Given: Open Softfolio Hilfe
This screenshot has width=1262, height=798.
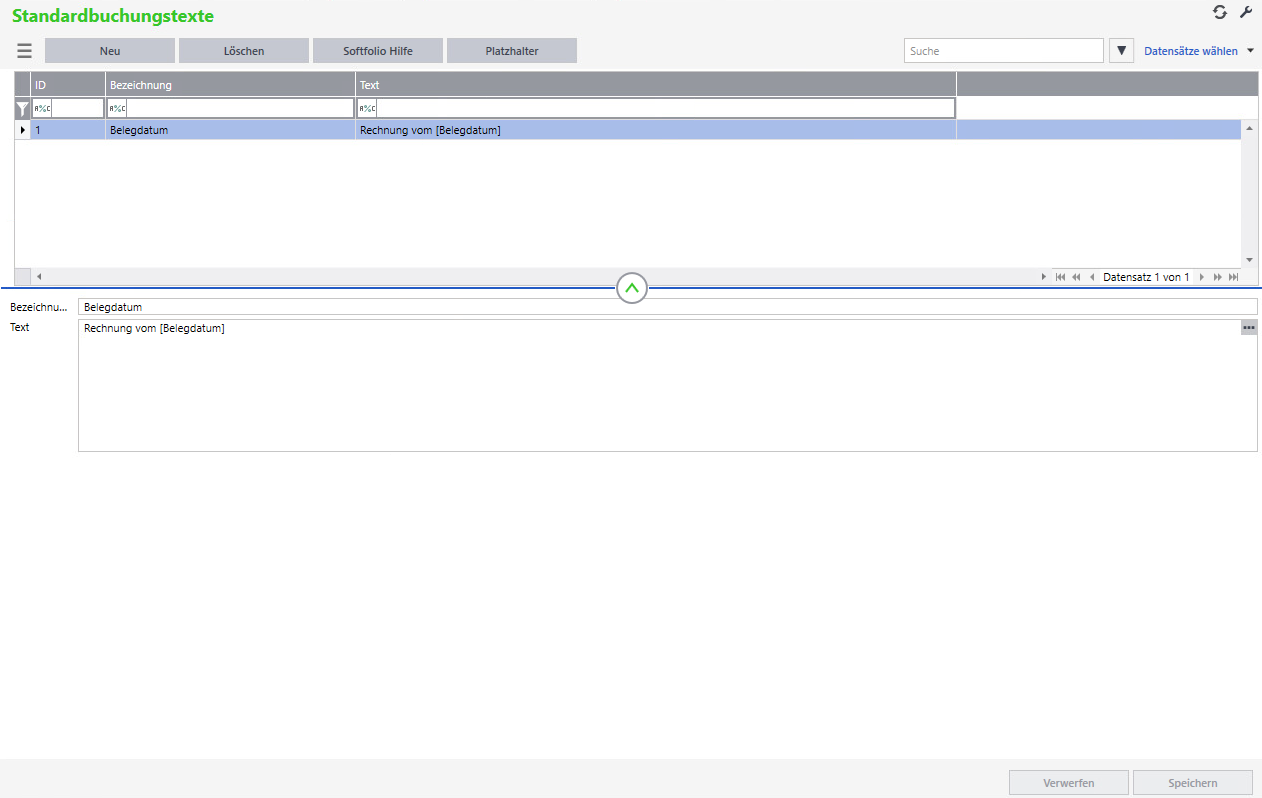Looking at the screenshot, I should click(378, 51).
